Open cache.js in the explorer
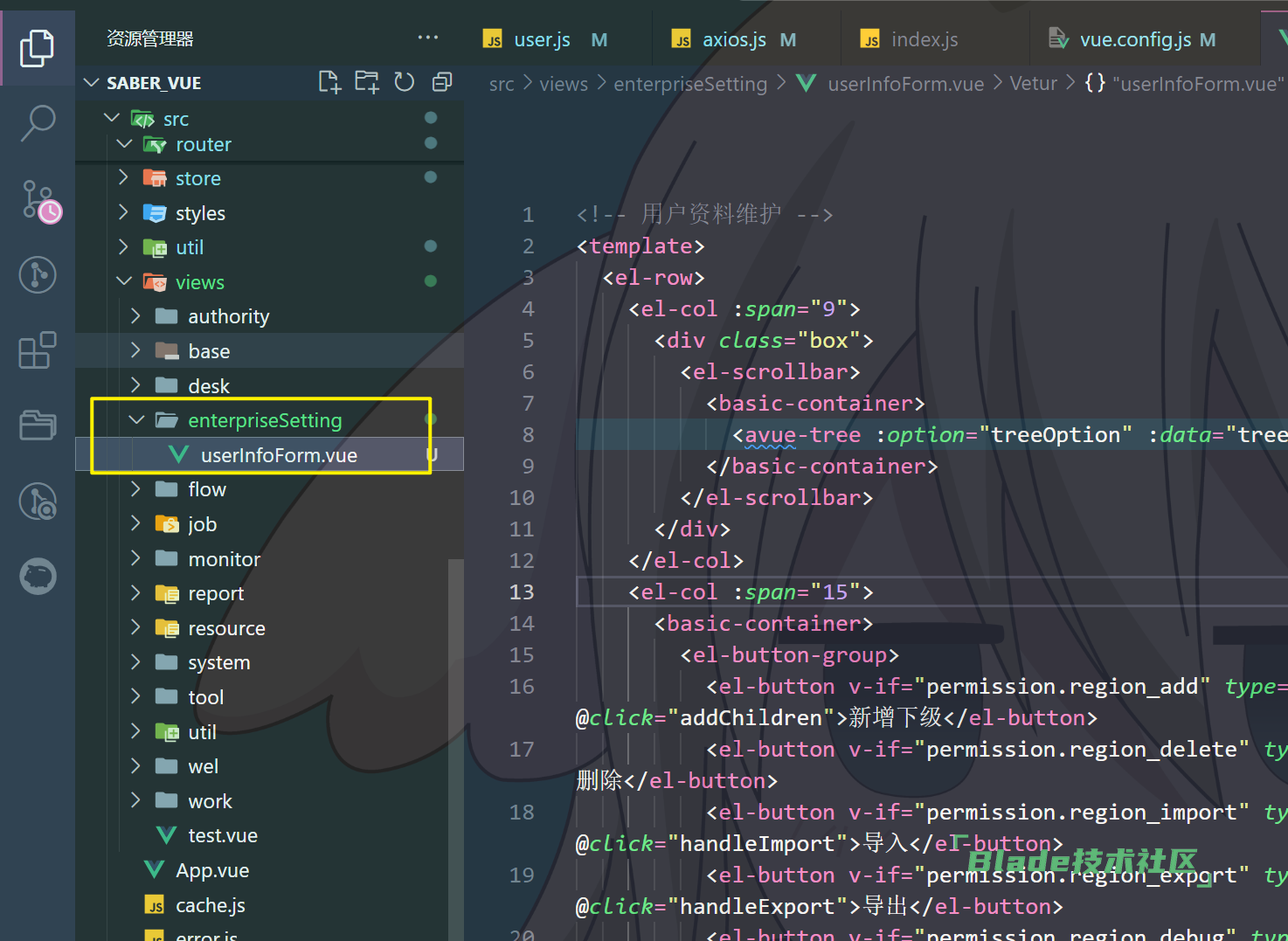 [x=269, y=905]
